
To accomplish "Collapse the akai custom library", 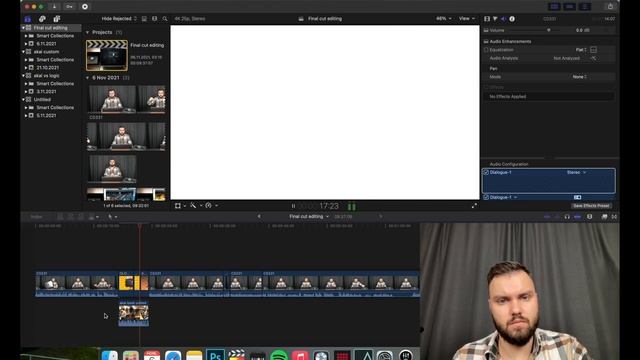I will coord(23,52).
